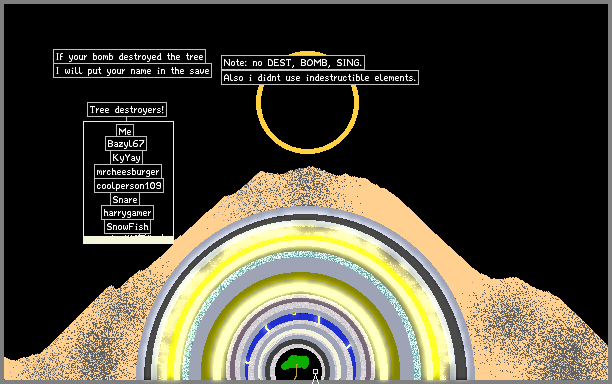Image resolution: width=612 pixels, height=384 pixels.
Task: Click the cream bar below the name list
Action: [128, 240]
